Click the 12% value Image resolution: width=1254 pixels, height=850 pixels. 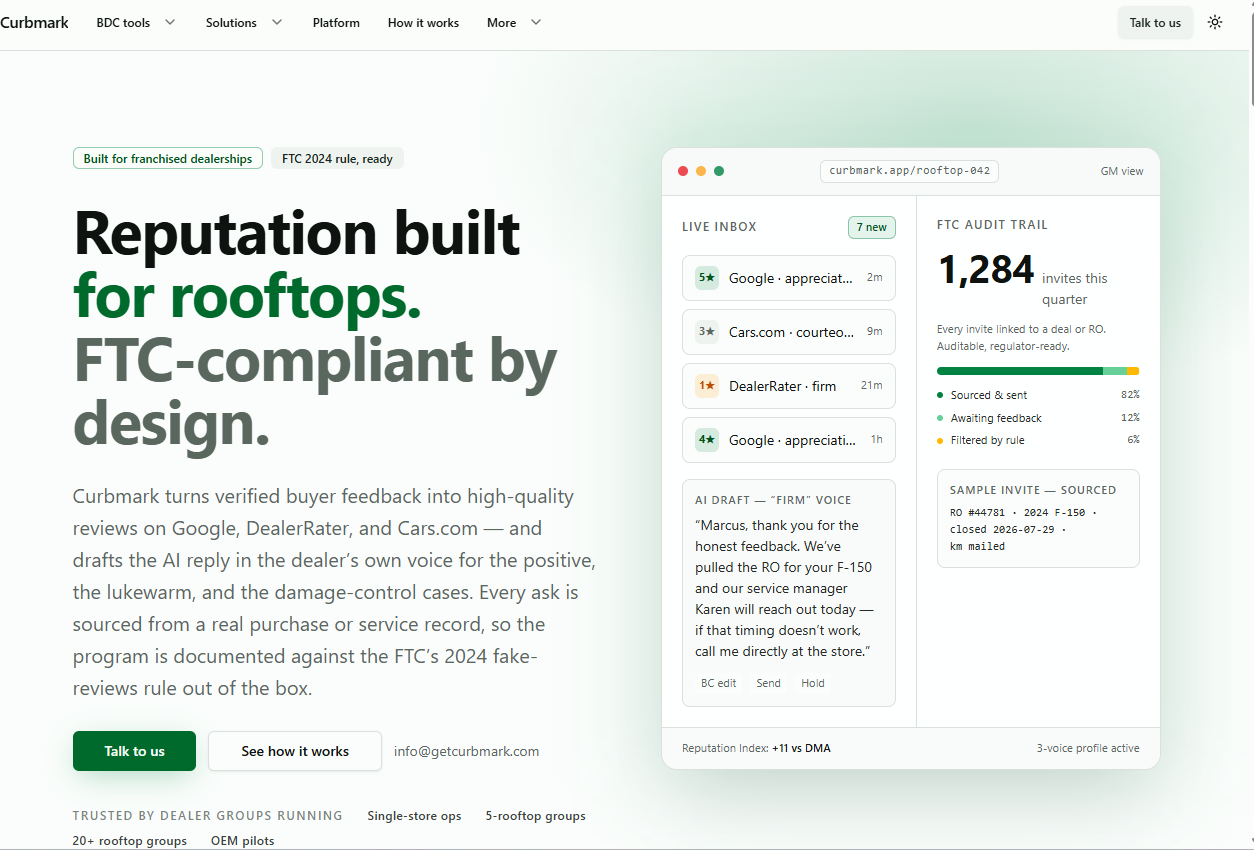click(x=1130, y=418)
